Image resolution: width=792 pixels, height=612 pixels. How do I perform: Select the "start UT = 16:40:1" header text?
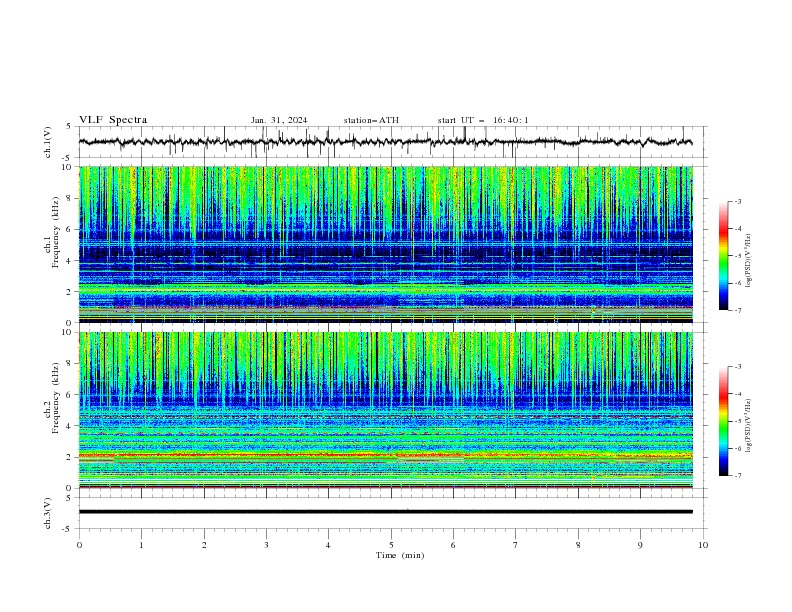pos(483,120)
